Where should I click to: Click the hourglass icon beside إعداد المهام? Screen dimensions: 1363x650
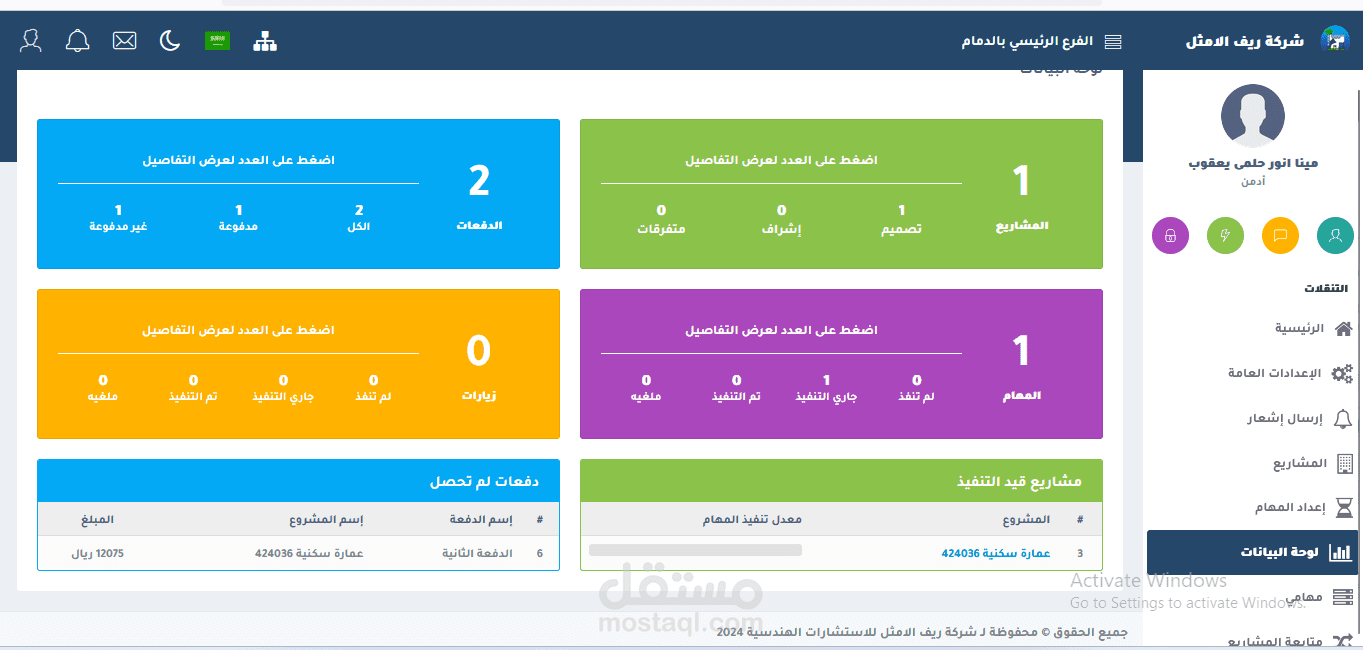pos(1340,507)
